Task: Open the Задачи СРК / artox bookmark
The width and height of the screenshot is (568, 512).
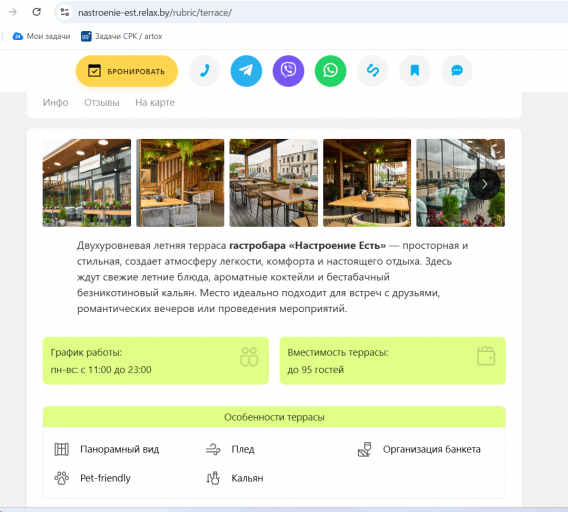Action: 122,36
